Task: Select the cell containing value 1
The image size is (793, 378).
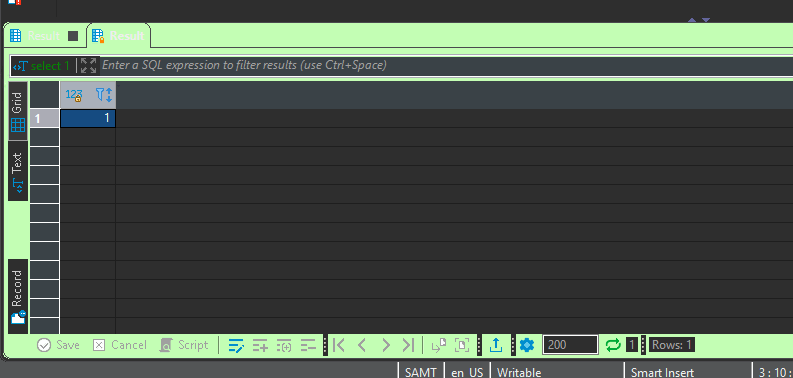Action: click(x=88, y=118)
